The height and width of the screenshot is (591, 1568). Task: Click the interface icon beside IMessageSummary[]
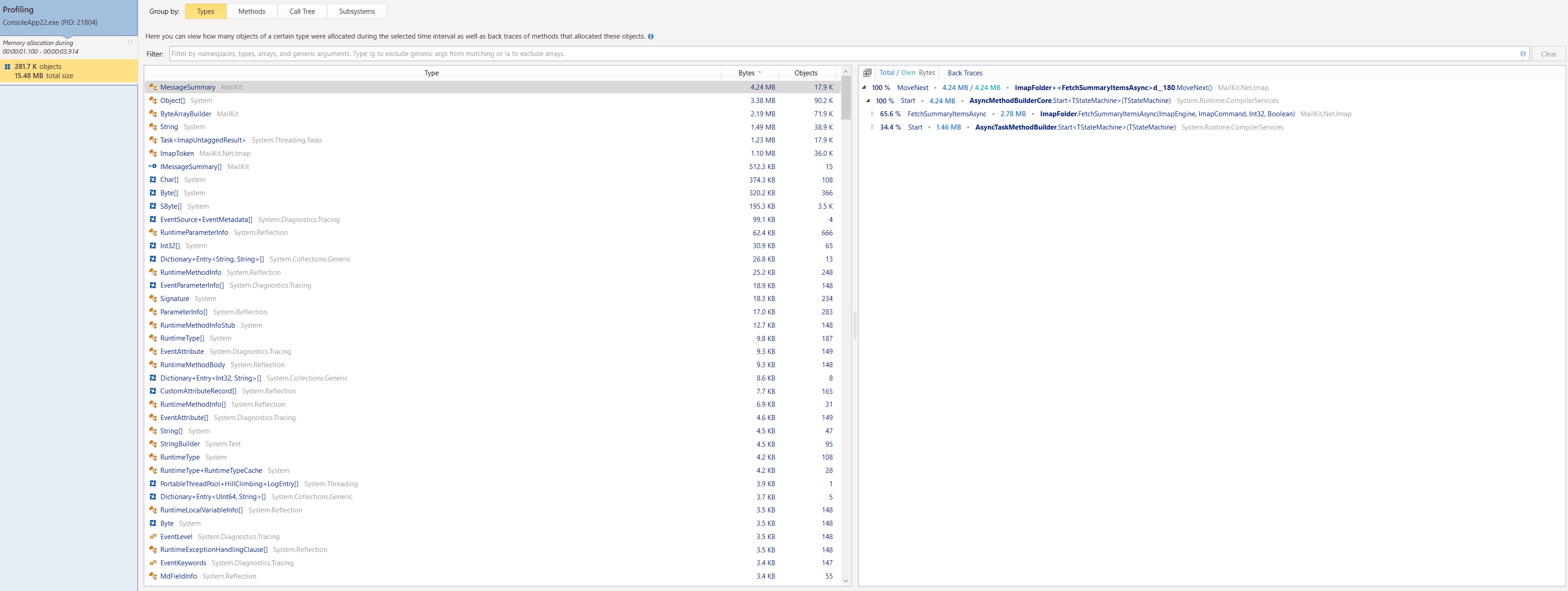tap(153, 166)
